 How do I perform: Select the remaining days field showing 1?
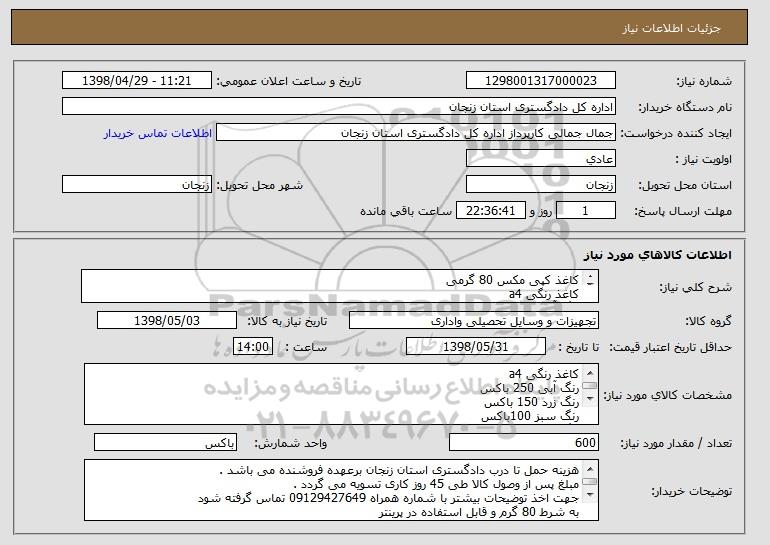click(x=585, y=211)
